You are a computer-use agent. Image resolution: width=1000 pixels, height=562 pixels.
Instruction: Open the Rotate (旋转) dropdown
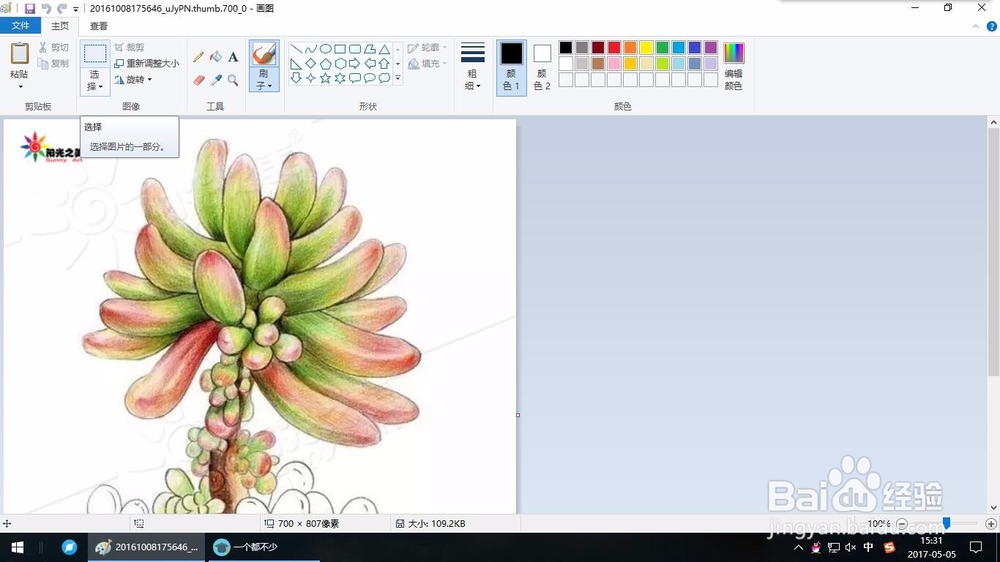(133, 80)
